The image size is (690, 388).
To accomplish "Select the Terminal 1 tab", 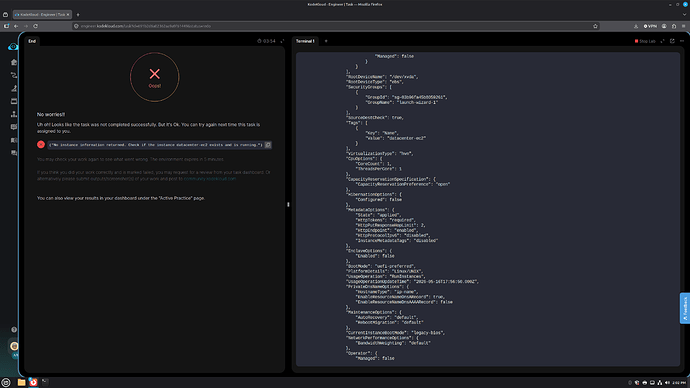I will coord(305,41).
